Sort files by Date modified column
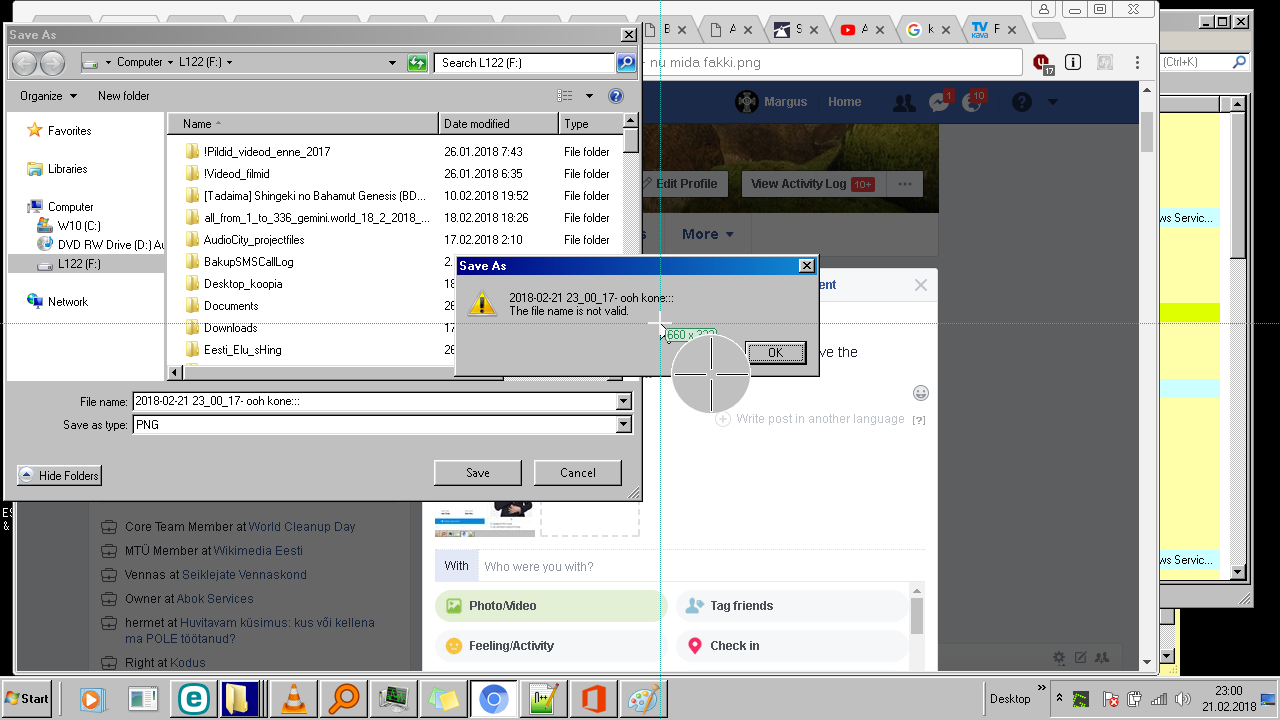The width and height of the screenshot is (1280, 720). pyautogui.click(x=498, y=124)
